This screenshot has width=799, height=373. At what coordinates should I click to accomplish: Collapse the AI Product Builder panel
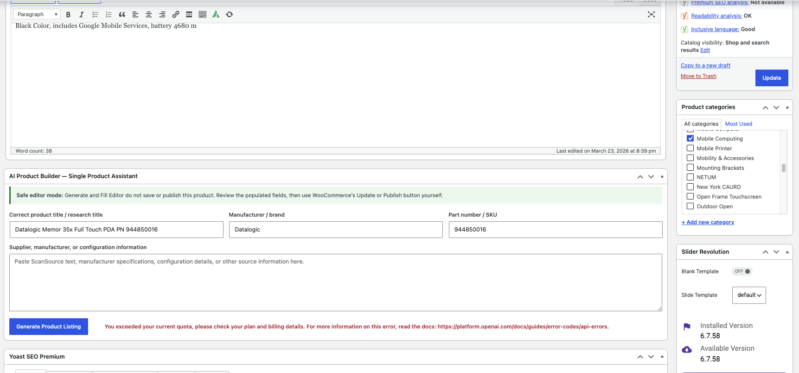[662, 176]
